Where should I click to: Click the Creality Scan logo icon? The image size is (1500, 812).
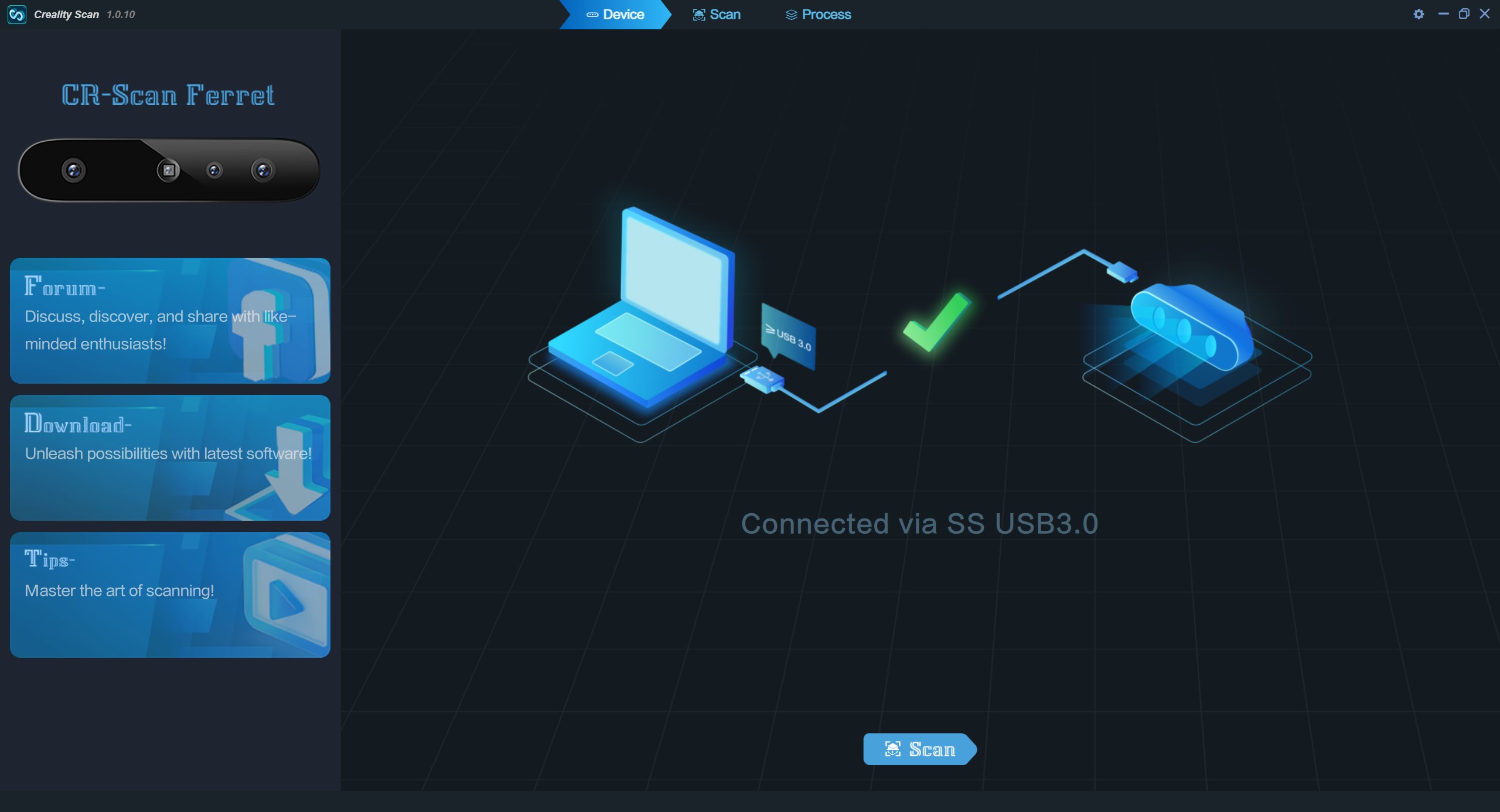(16, 14)
